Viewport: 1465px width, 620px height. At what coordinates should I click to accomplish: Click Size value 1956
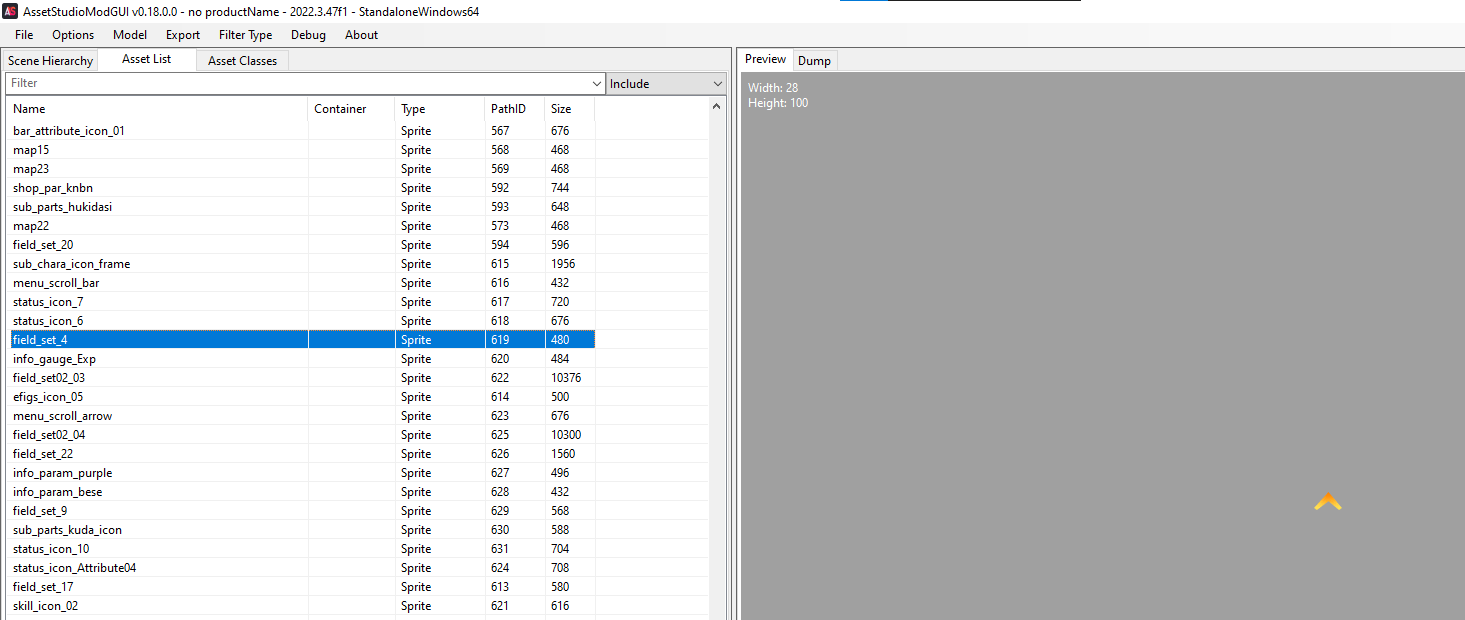click(563, 264)
